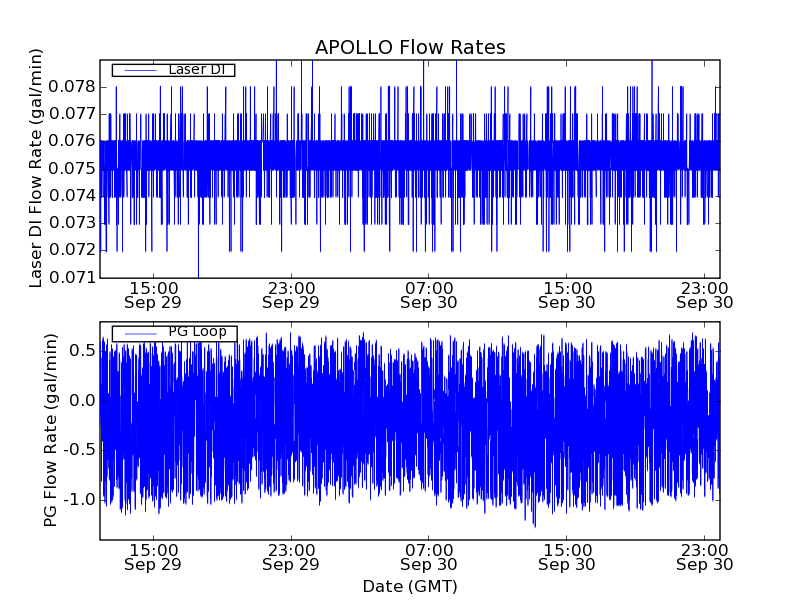Click the PG Flow Rate axis label
Image resolution: width=800 pixels, height=600 pixels.
50,430
